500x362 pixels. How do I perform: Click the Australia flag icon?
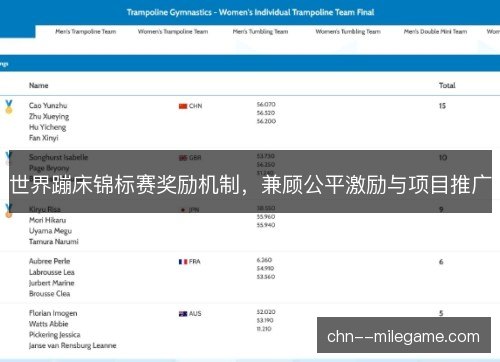(183, 314)
